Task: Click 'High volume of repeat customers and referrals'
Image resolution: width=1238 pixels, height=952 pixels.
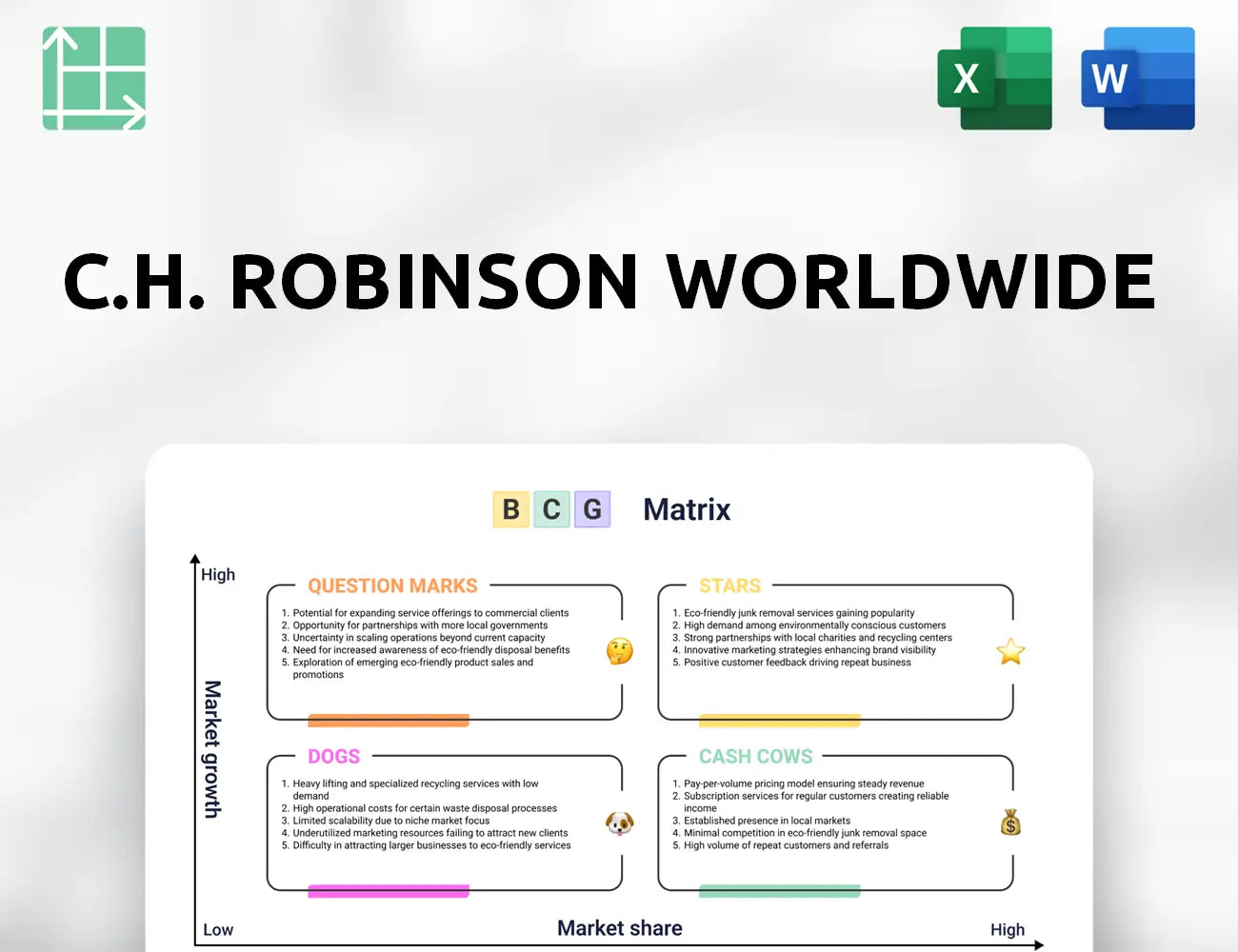Action: tap(786, 845)
